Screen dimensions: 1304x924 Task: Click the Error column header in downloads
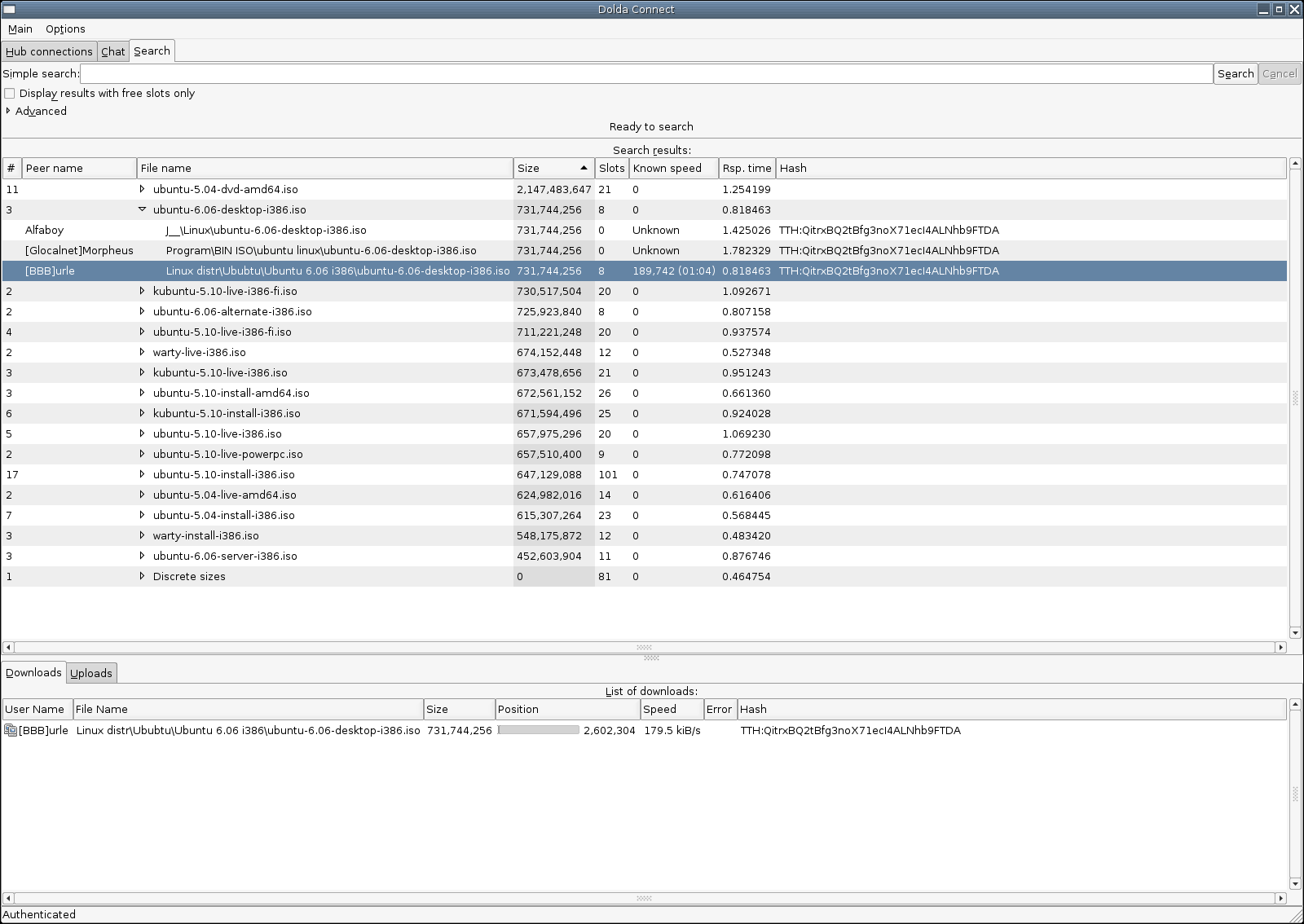(x=720, y=709)
